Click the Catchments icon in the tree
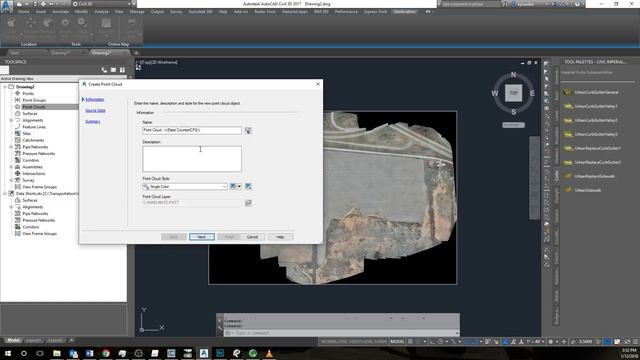Image resolution: width=640 pixels, height=360 pixels. (x=18, y=140)
